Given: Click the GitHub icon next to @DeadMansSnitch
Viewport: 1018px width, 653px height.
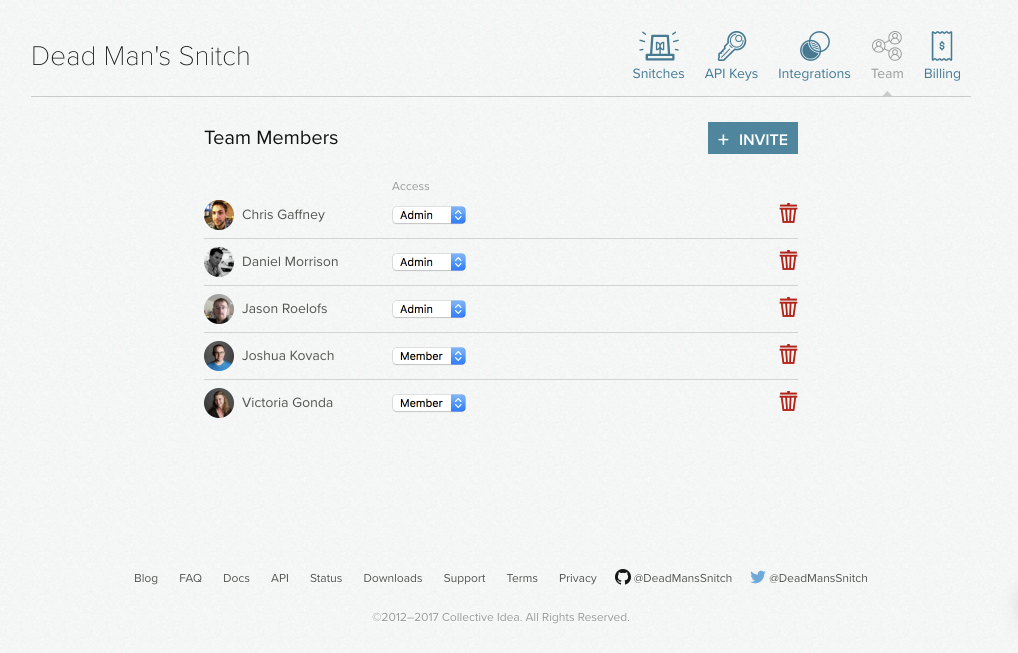Looking at the screenshot, I should coord(622,577).
